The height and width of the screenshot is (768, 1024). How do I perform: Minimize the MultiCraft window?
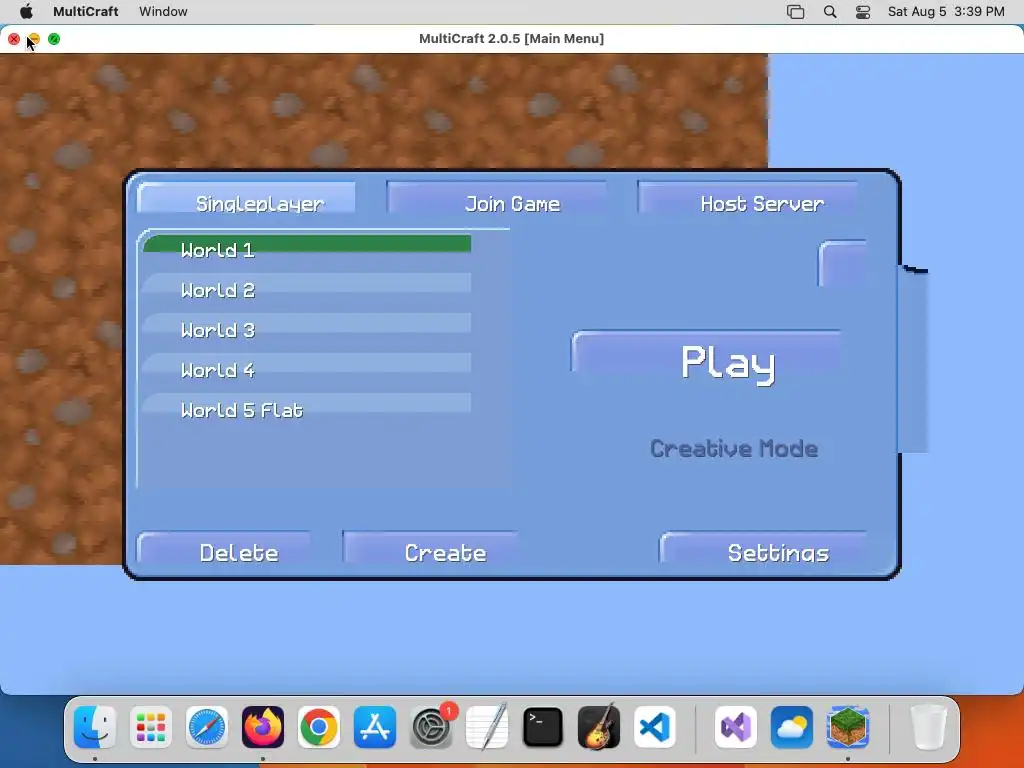[34, 39]
